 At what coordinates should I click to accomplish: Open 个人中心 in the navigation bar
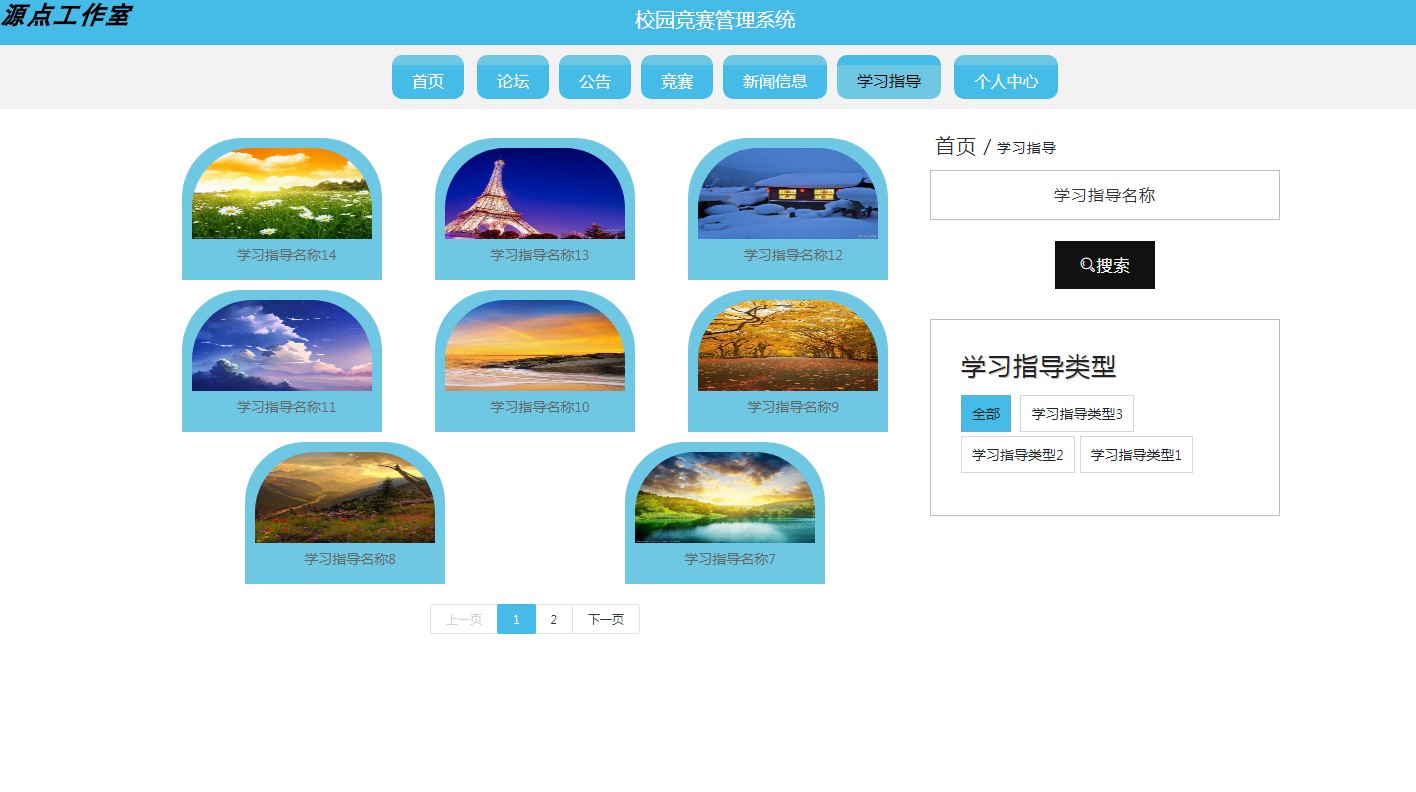(1006, 77)
